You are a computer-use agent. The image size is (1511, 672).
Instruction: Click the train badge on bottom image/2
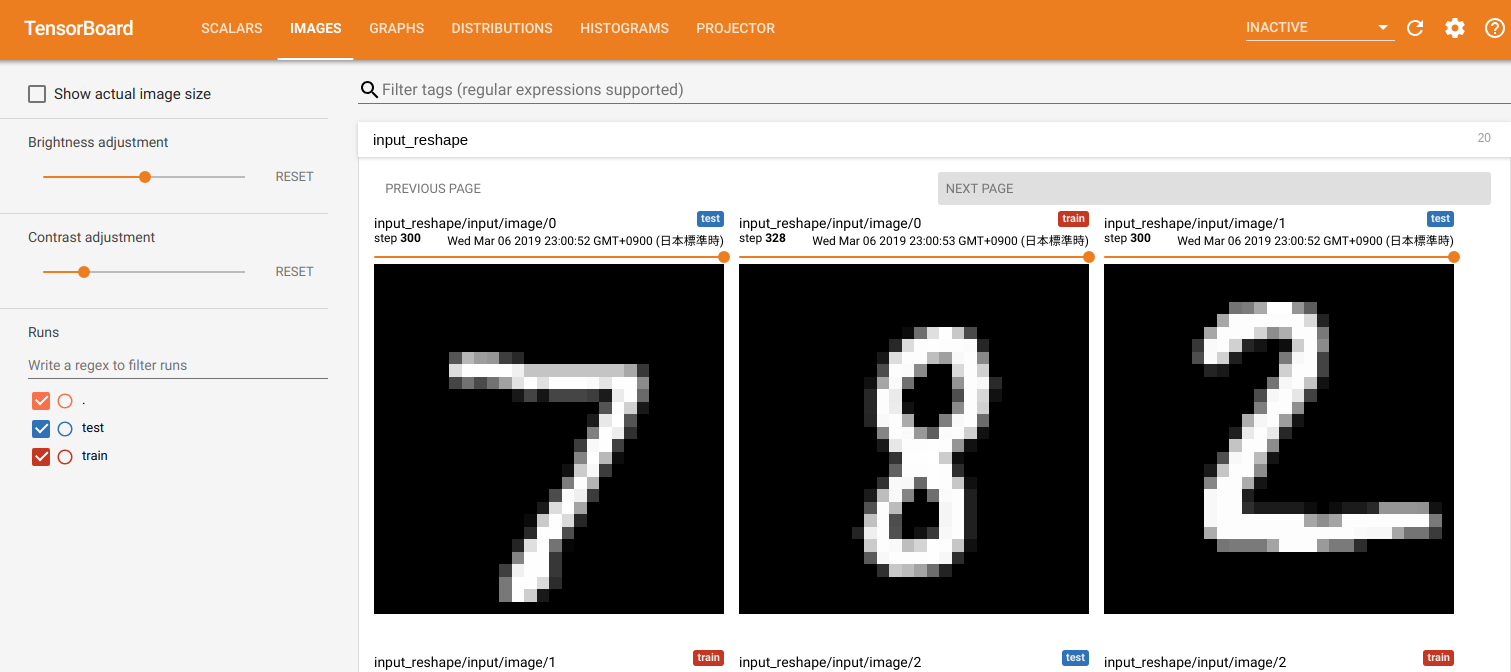[x=1438, y=658]
